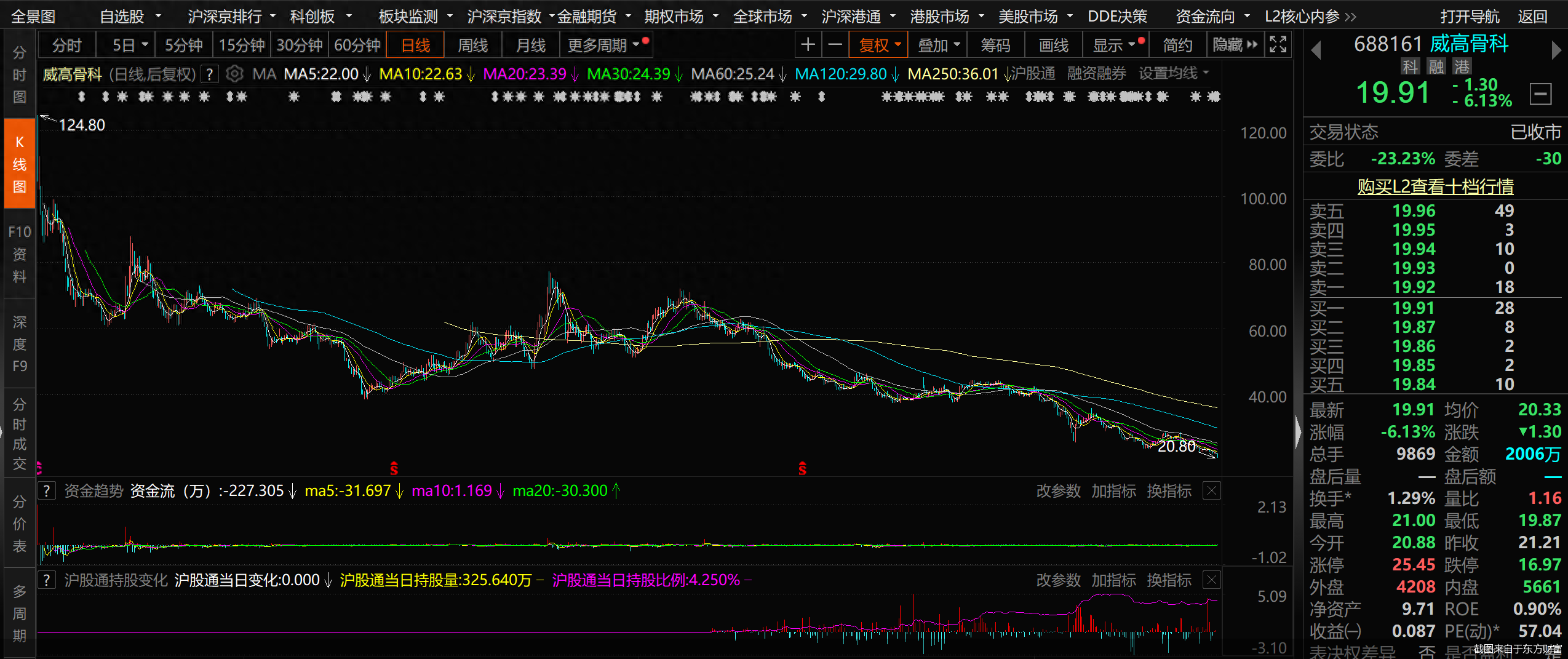Open 分时成交 in left sidebar

(19, 434)
